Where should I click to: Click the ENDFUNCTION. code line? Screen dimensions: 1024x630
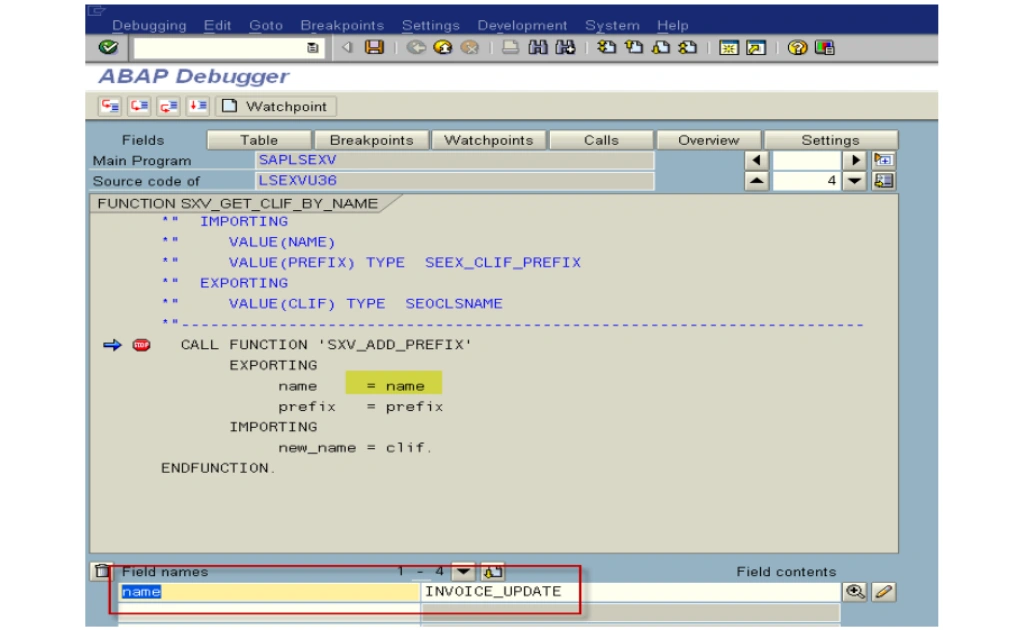[218, 468]
